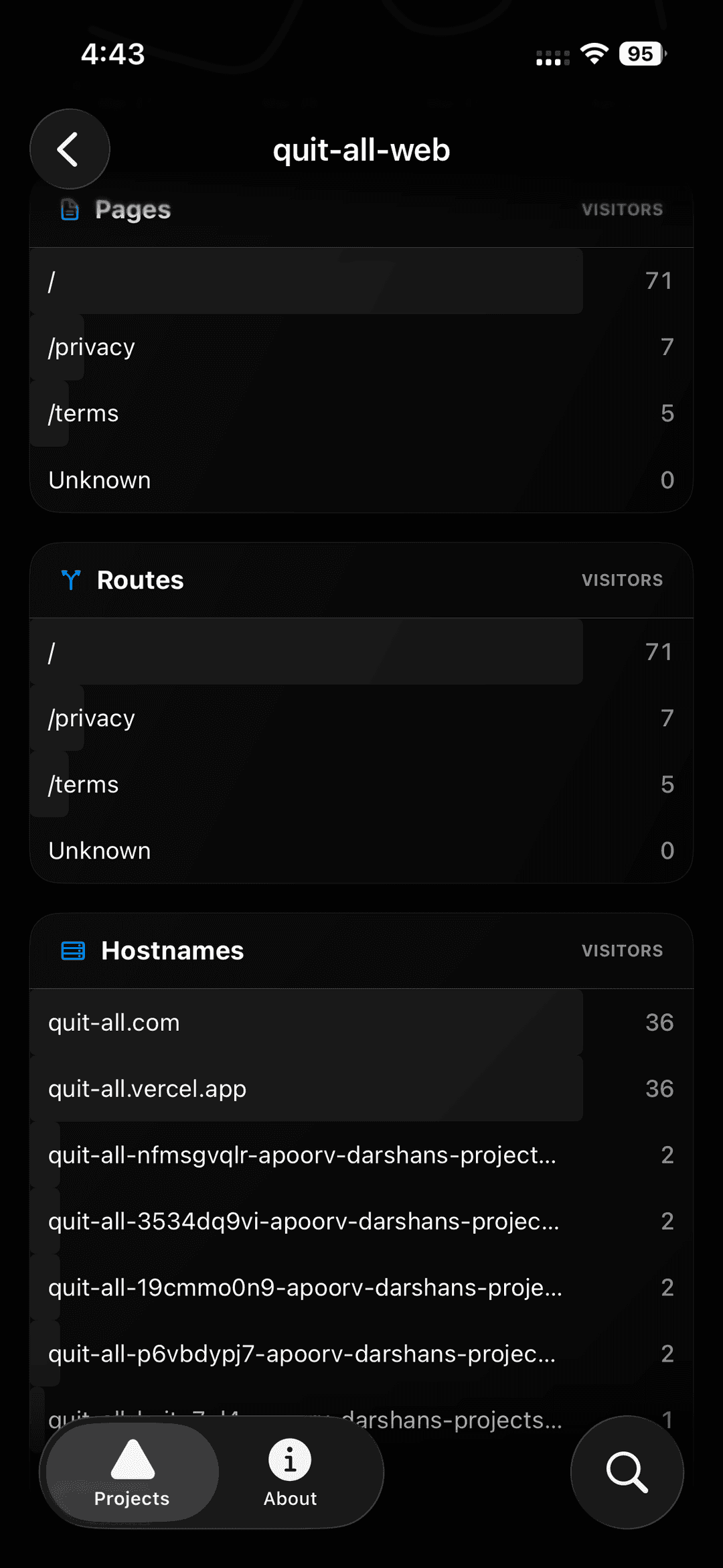Select the Unknown row under Routes
The width and height of the screenshot is (723, 1568).
[x=361, y=851]
